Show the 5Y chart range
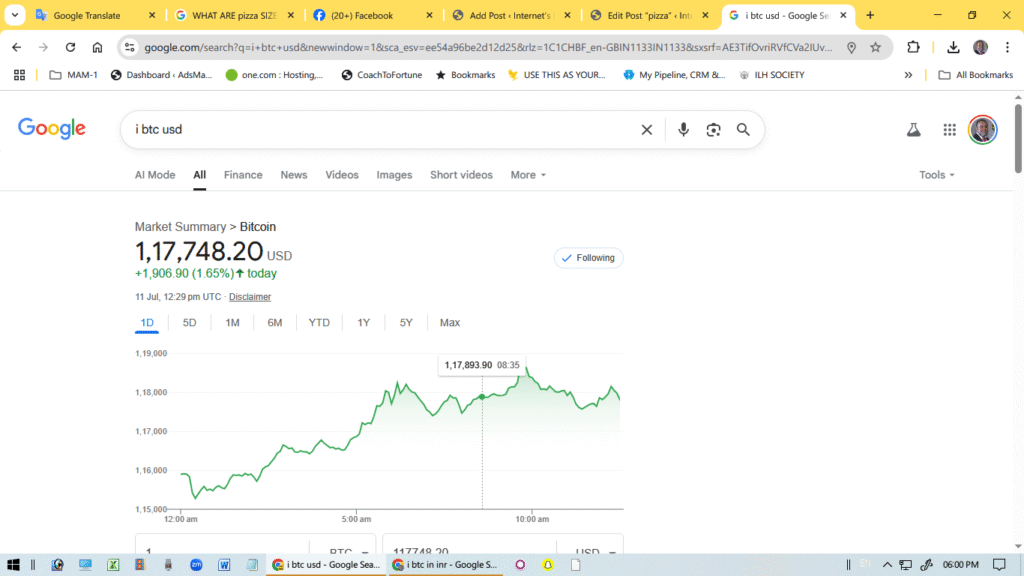1024x576 pixels. 406,323
